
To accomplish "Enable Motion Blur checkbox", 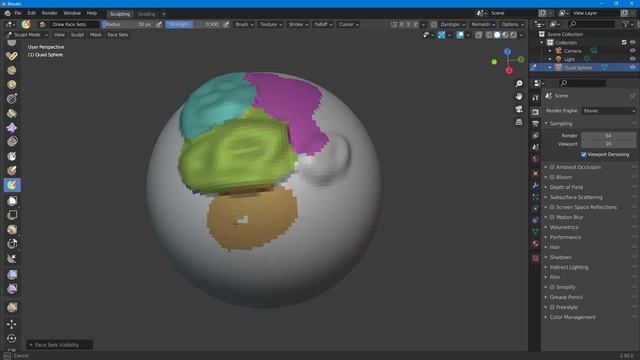I will point(552,217).
